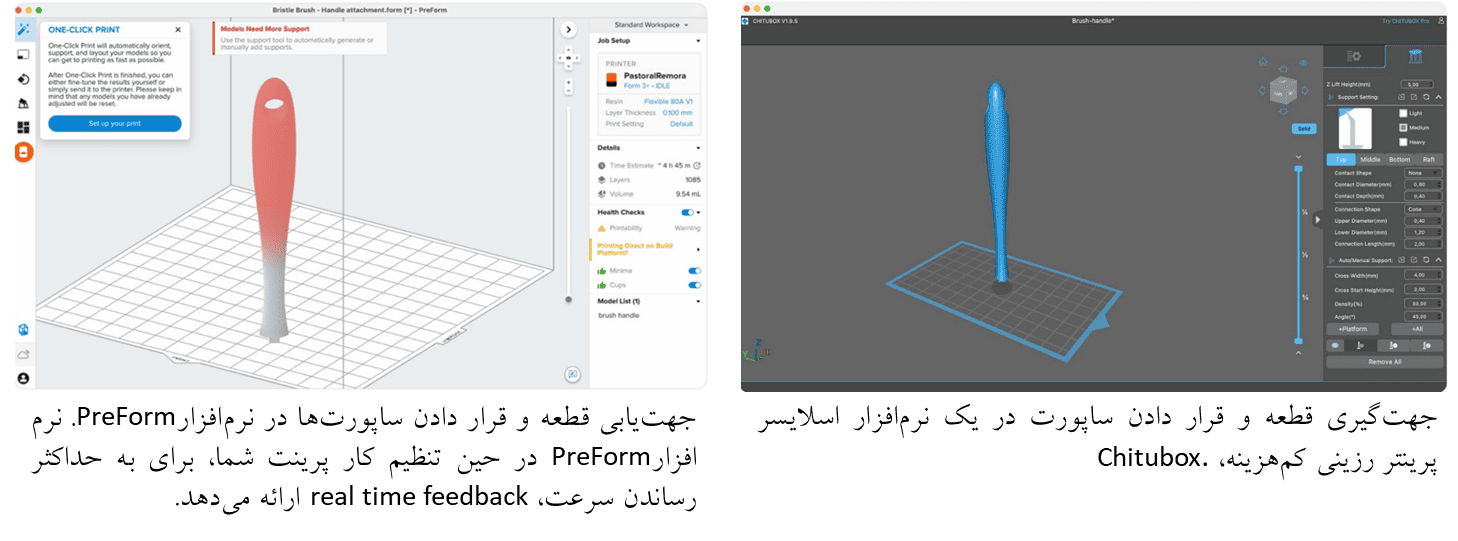Click the user account icon in PreForm
The width and height of the screenshot is (1458, 541).
tap(23, 378)
